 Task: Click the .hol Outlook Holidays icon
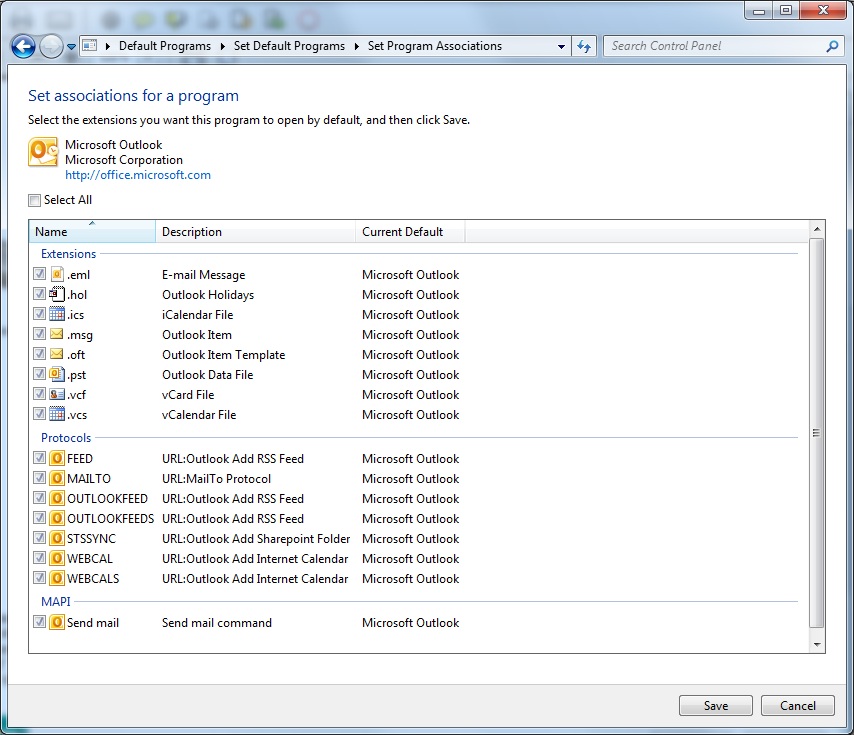coord(57,294)
